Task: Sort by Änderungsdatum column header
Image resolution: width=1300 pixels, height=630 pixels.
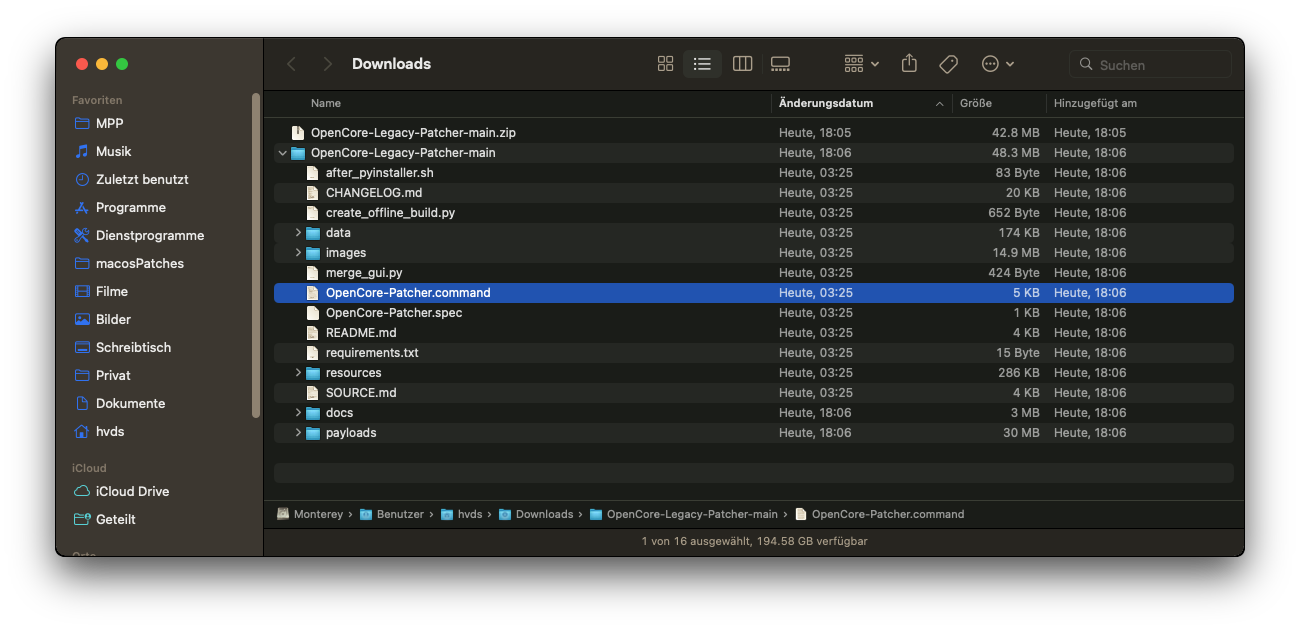Action: (x=826, y=103)
